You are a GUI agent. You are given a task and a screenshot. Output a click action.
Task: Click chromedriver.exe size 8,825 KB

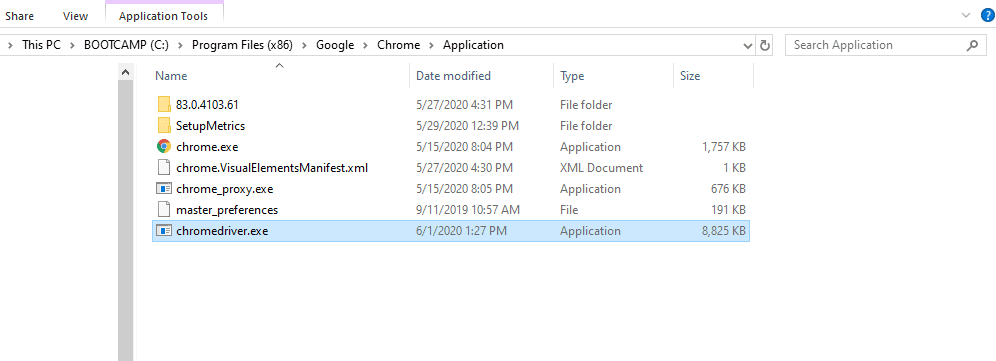tap(723, 231)
